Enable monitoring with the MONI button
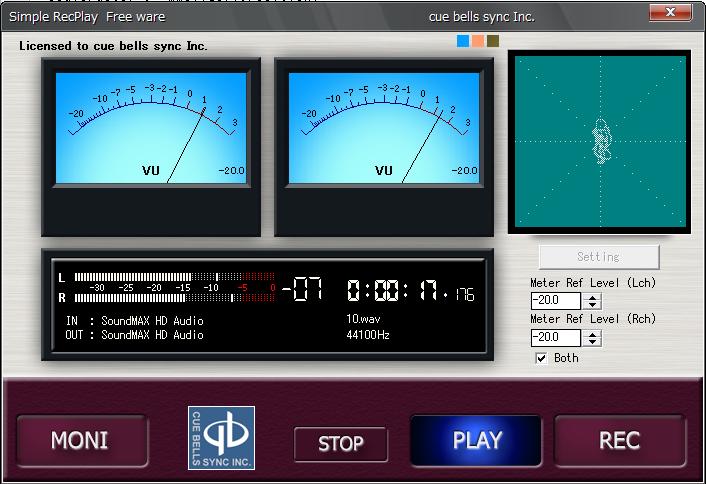The width and height of the screenshot is (706, 484). pos(80,440)
